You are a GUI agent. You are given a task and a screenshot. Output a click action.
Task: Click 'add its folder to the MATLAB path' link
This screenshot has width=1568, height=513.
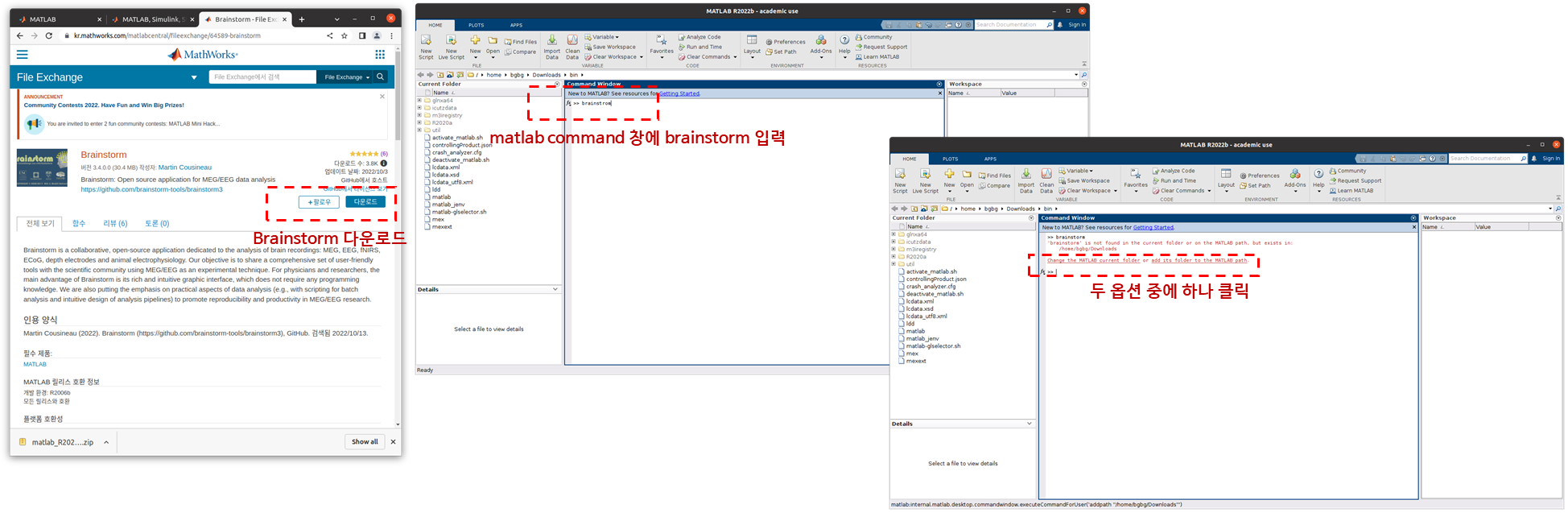(1199, 260)
